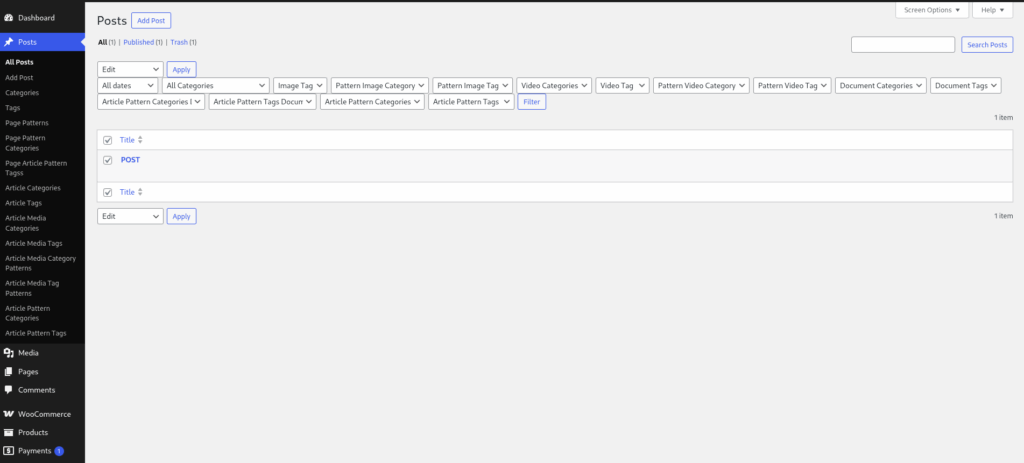The width and height of the screenshot is (1024, 463).
Task: Open Article Categories in the sidebar
Action: click(33, 187)
